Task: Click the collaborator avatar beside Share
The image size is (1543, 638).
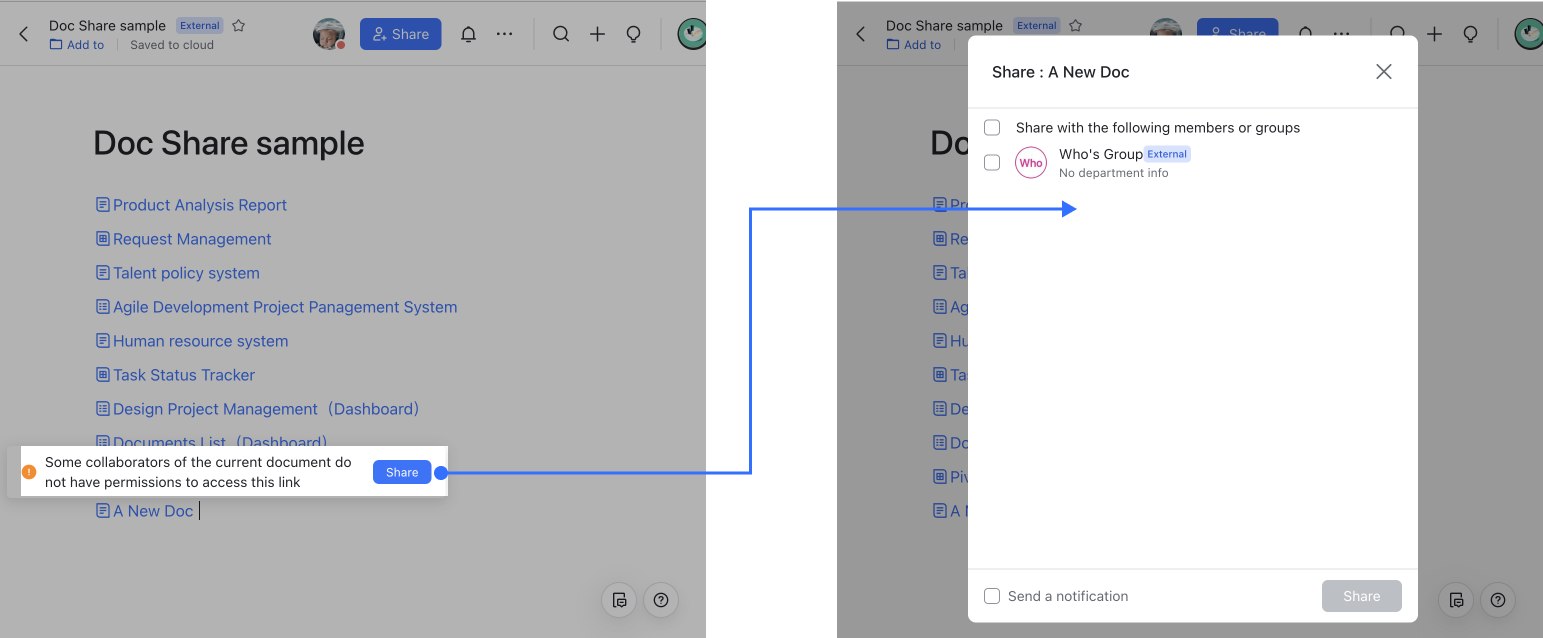Action: point(329,33)
